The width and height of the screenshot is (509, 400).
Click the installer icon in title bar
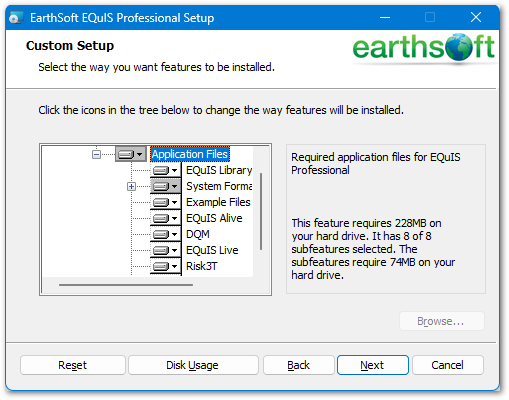[x=16, y=17]
